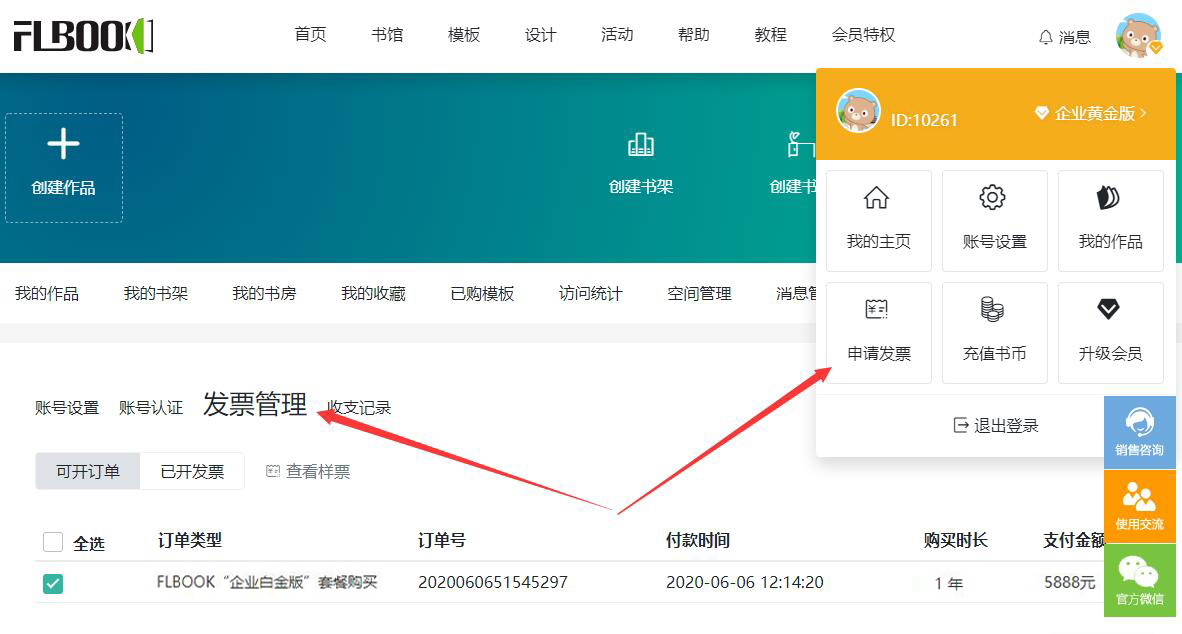Open 充值书币 coins tile
The height and width of the screenshot is (634, 1182).
pyautogui.click(x=994, y=332)
